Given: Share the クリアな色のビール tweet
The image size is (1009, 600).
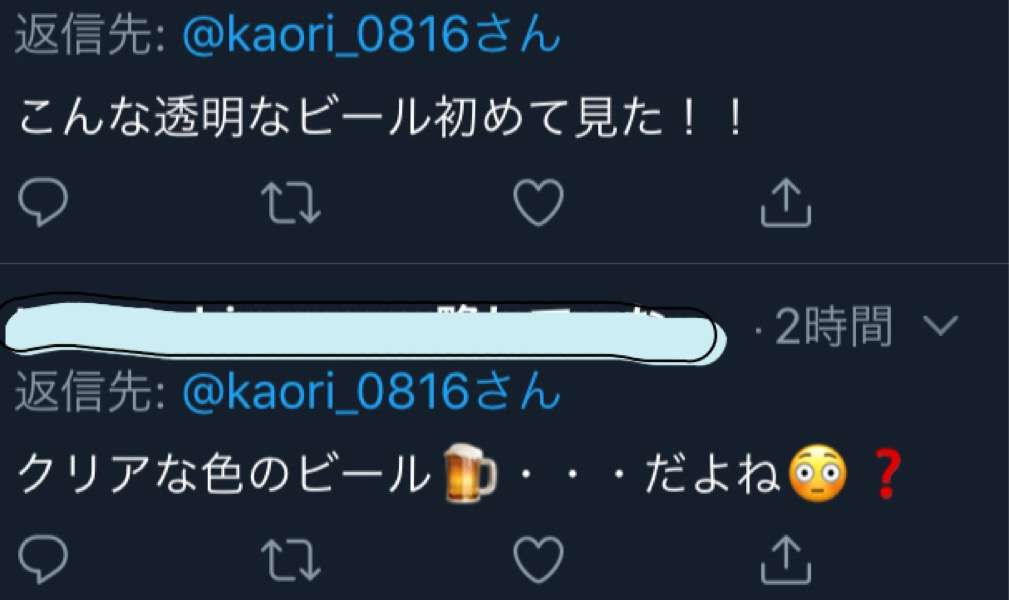Looking at the screenshot, I should point(786,559).
